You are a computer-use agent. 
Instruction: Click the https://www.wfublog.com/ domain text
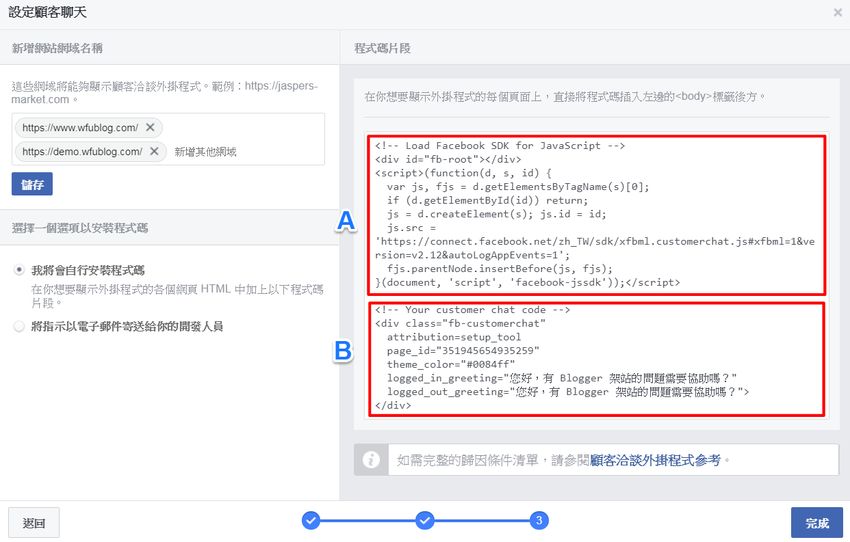(80, 128)
